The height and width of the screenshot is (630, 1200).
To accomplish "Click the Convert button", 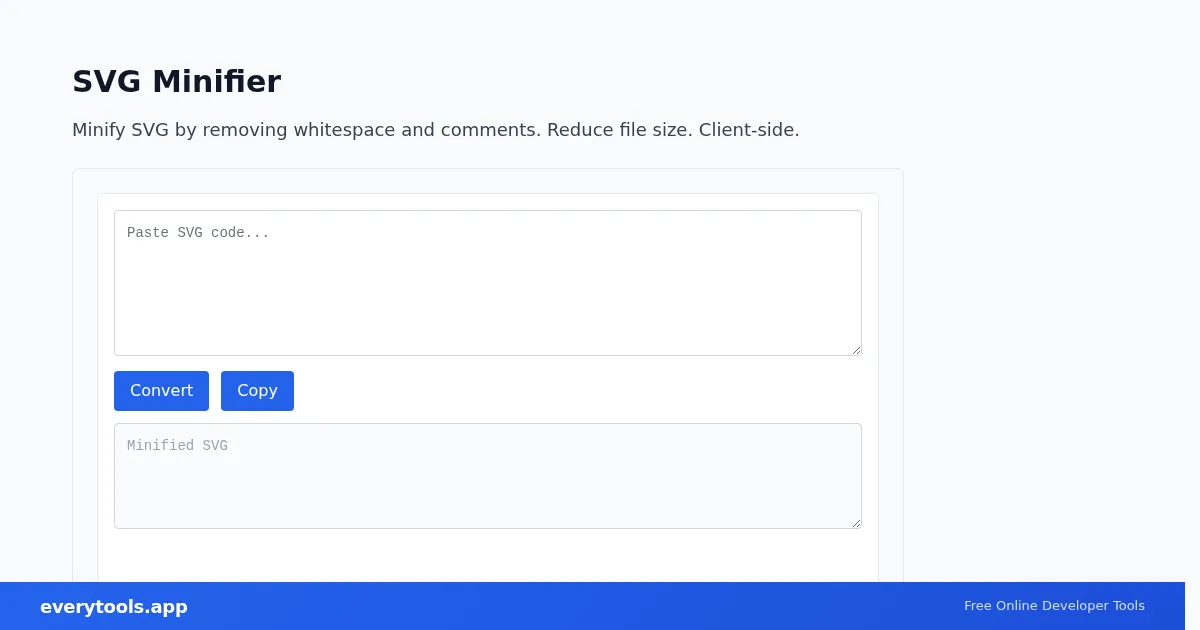I will click(161, 391).
